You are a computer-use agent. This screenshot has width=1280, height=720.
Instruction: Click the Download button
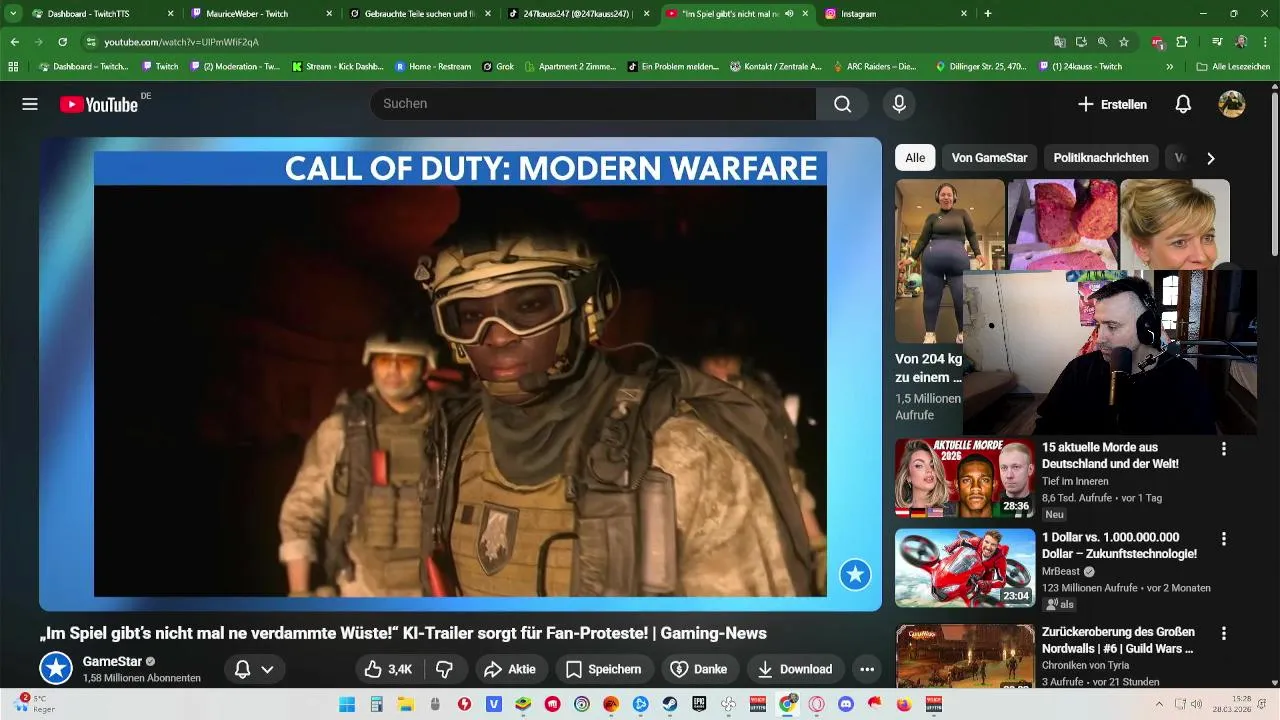pos(795,669)
